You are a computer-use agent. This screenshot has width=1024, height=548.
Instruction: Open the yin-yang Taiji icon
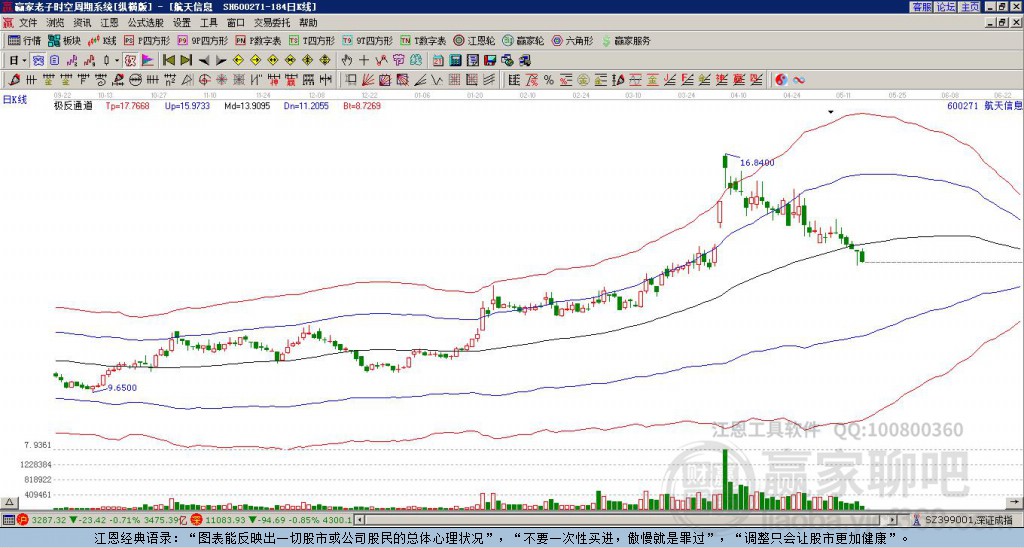pyautogui.click(x=781, y=80)
